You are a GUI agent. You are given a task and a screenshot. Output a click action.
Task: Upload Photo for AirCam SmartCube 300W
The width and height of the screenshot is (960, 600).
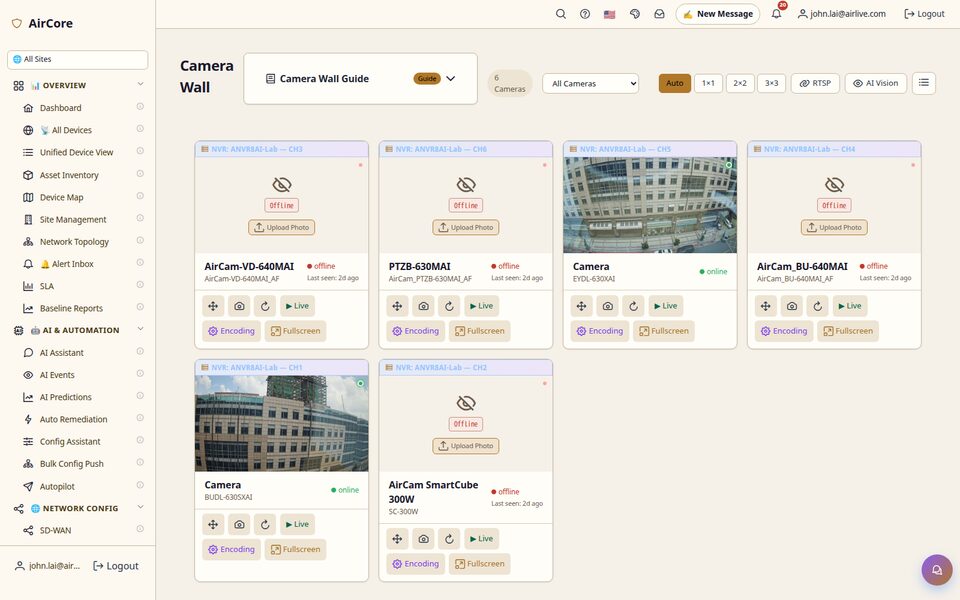(466, 446)
